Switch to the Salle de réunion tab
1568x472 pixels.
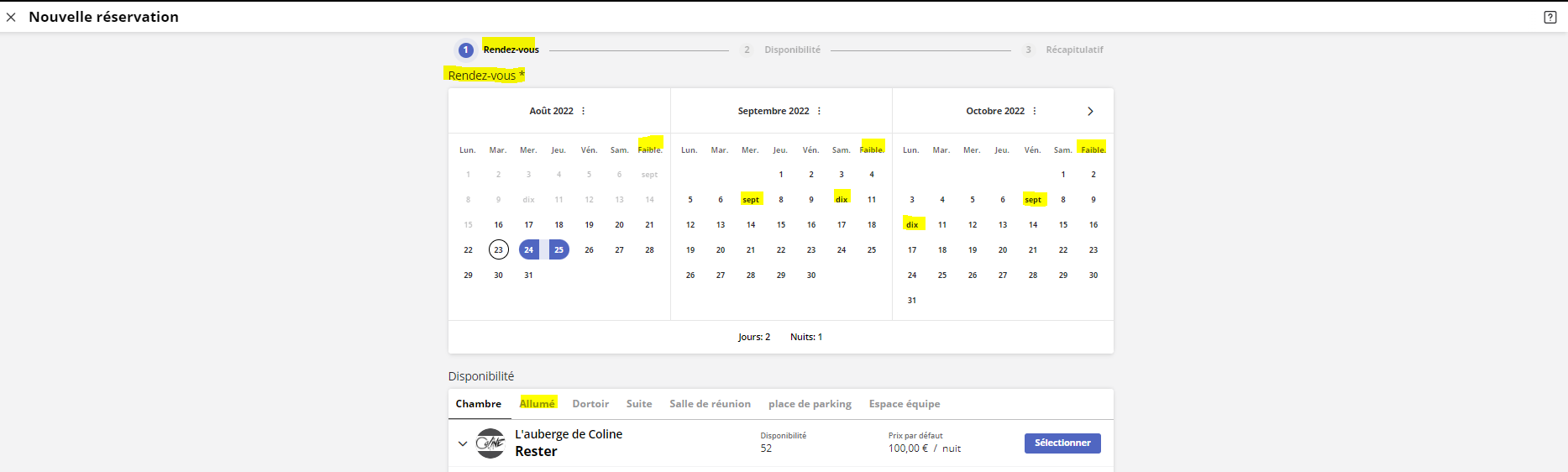711,404
